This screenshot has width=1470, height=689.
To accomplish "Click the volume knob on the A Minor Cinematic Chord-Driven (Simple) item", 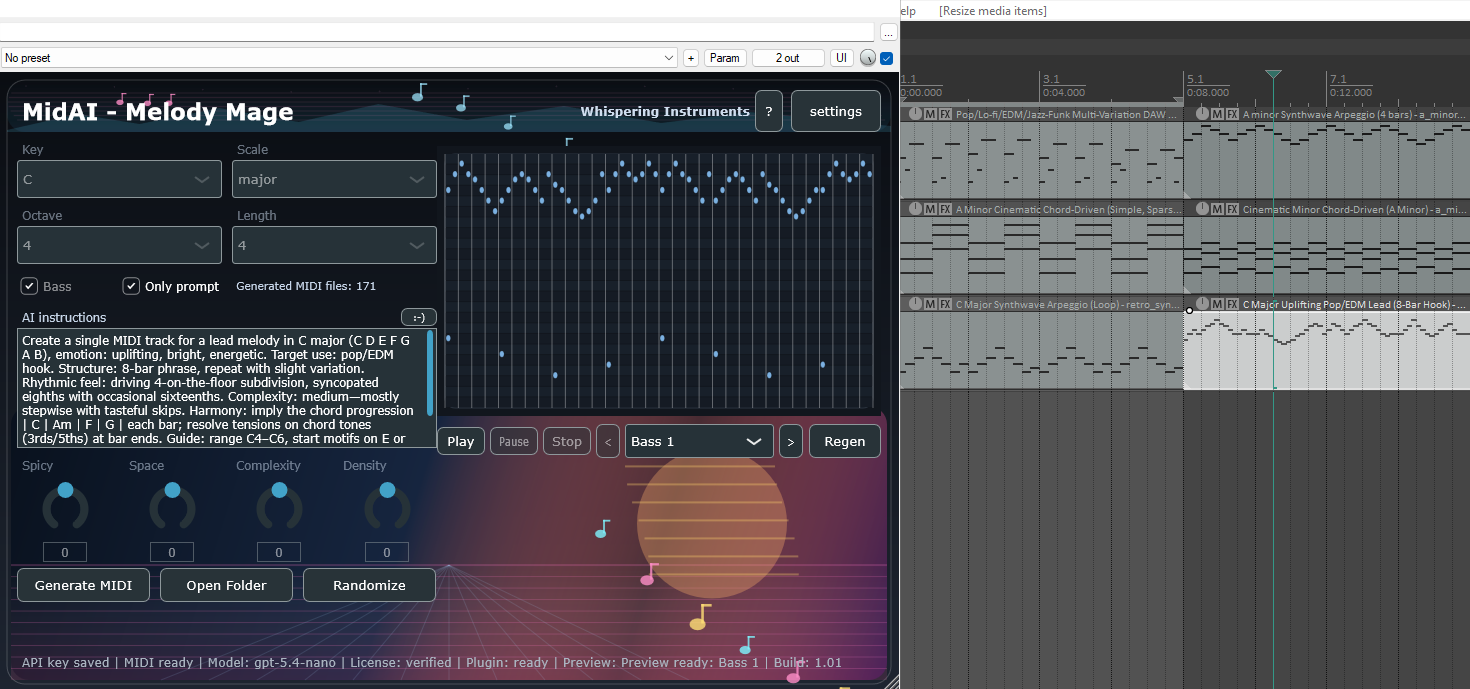I will pos(914,209).
